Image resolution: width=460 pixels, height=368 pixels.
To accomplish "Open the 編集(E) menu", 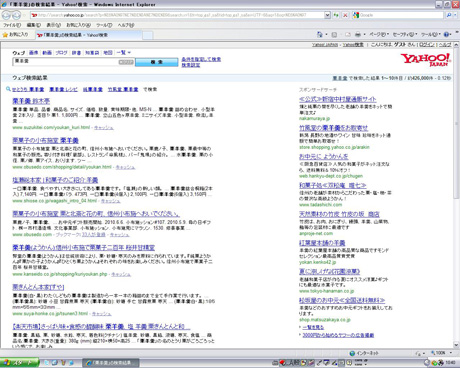I will pos(33,25).
